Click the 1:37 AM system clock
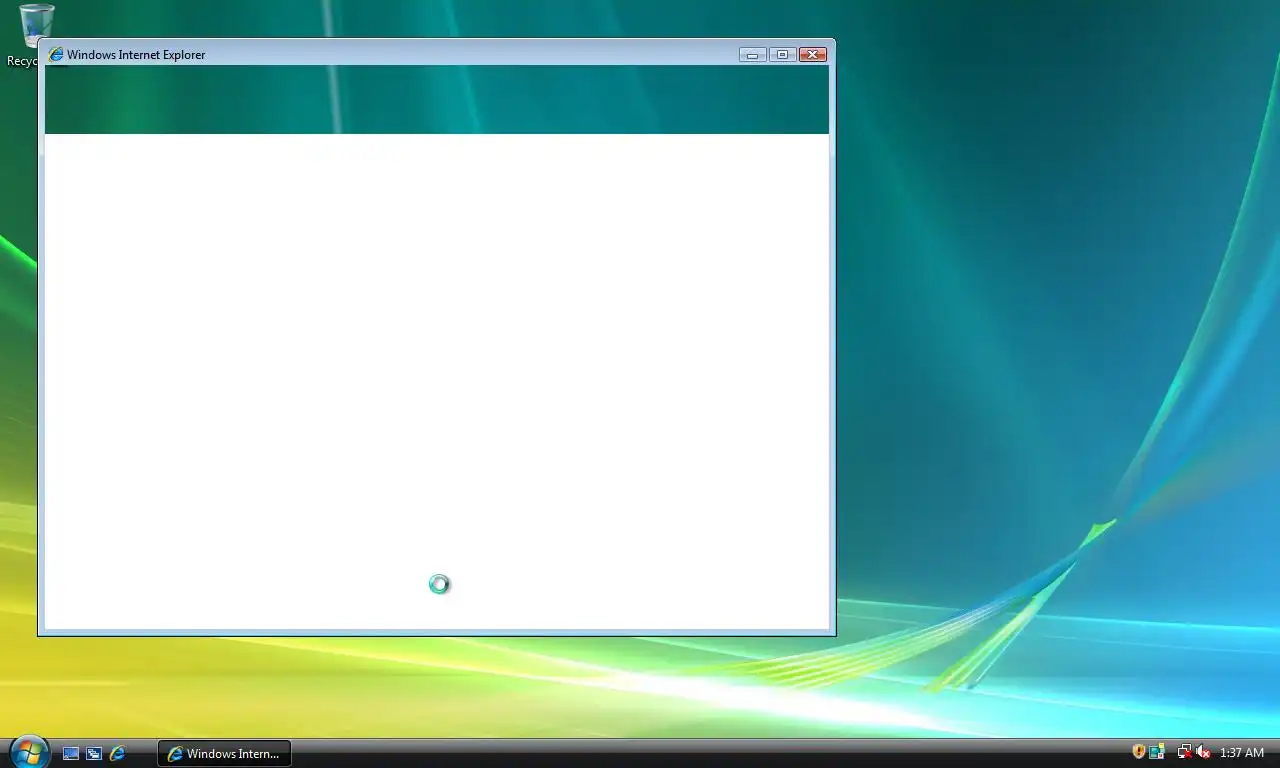 (x=1241, y=753)
